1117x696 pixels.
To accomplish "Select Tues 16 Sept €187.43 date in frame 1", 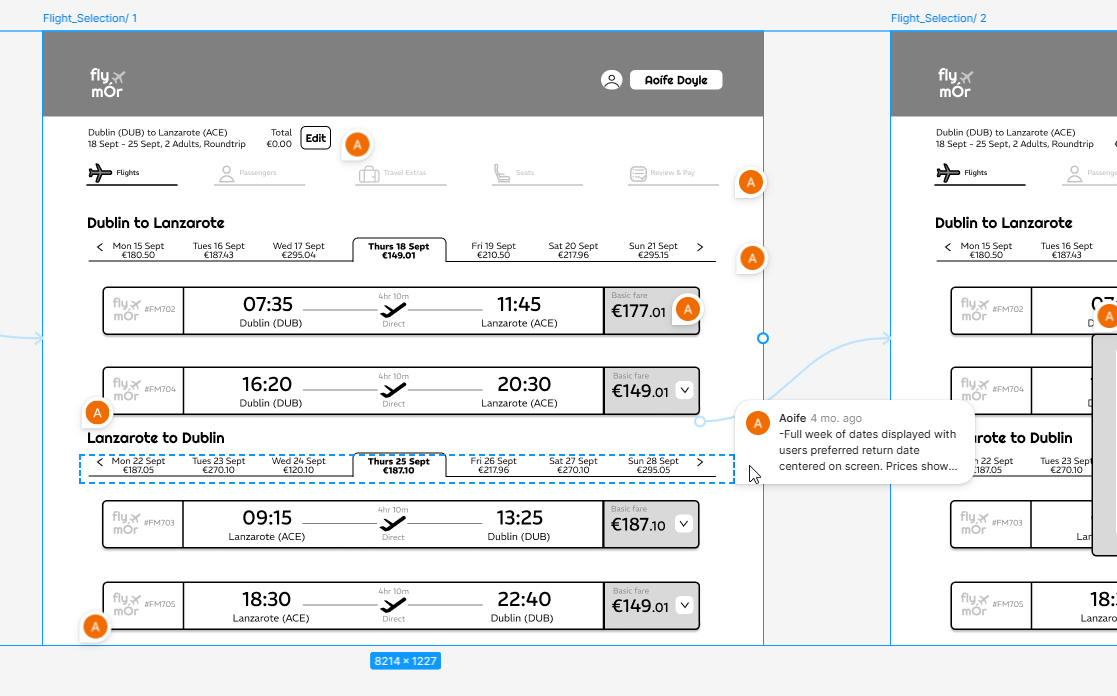I will coord(219,250).
